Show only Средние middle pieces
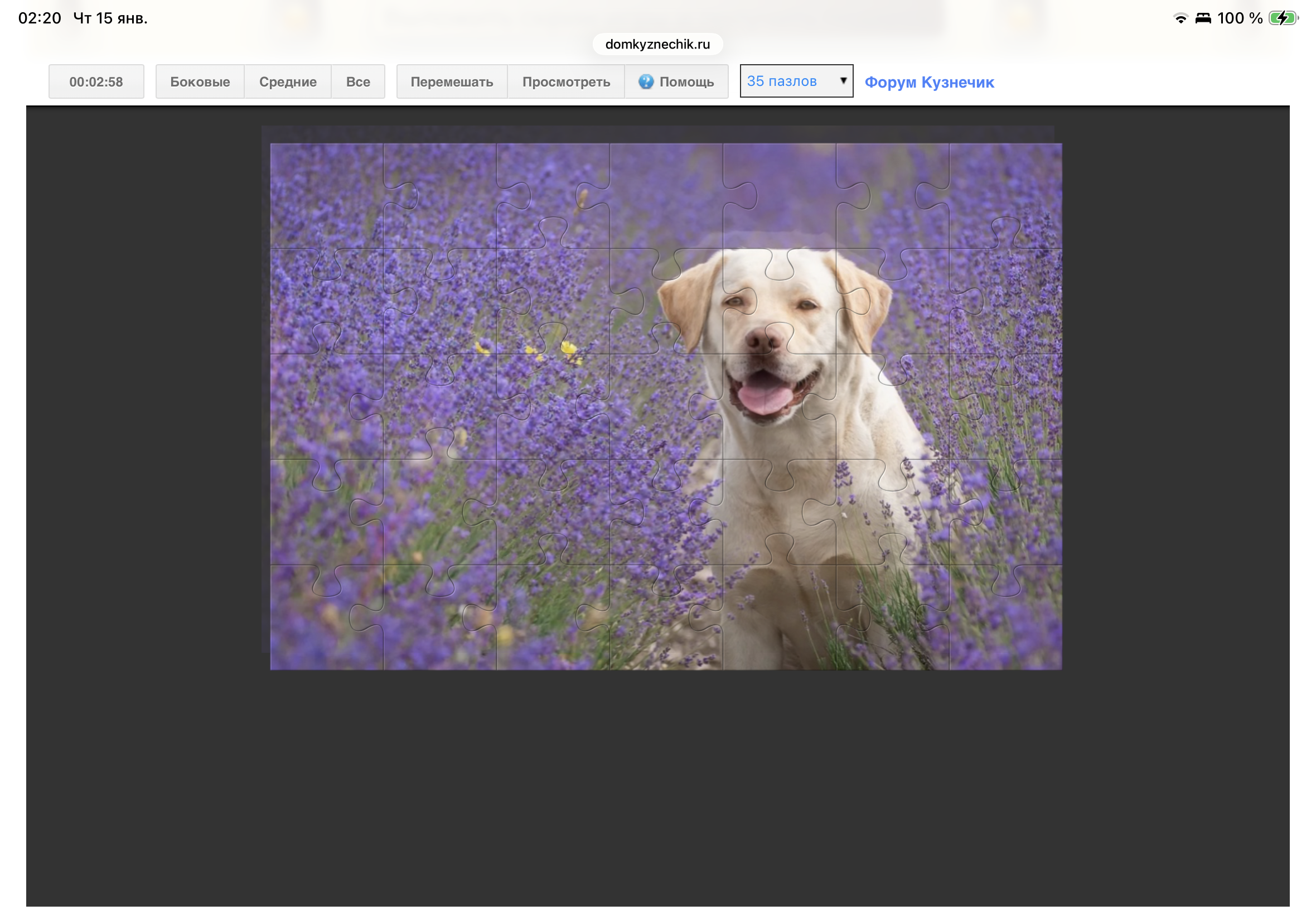The image size is (1316, 915). click(x=288, y=82)
